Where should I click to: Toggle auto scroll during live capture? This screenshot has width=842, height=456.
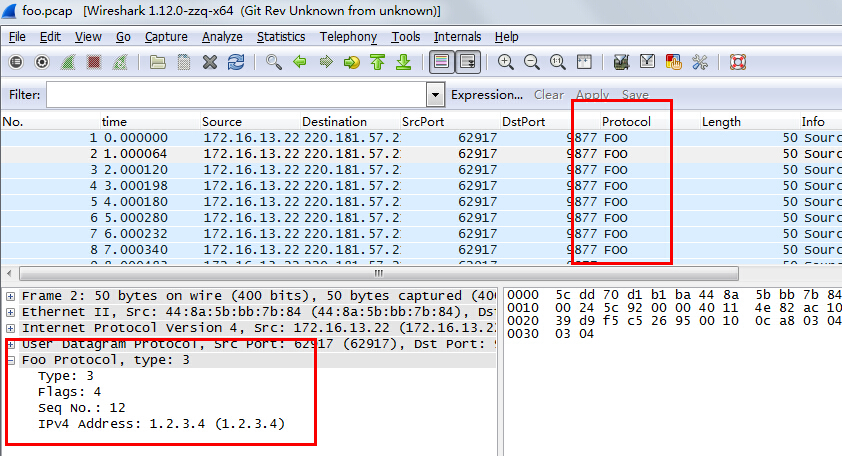pos(468,62)
